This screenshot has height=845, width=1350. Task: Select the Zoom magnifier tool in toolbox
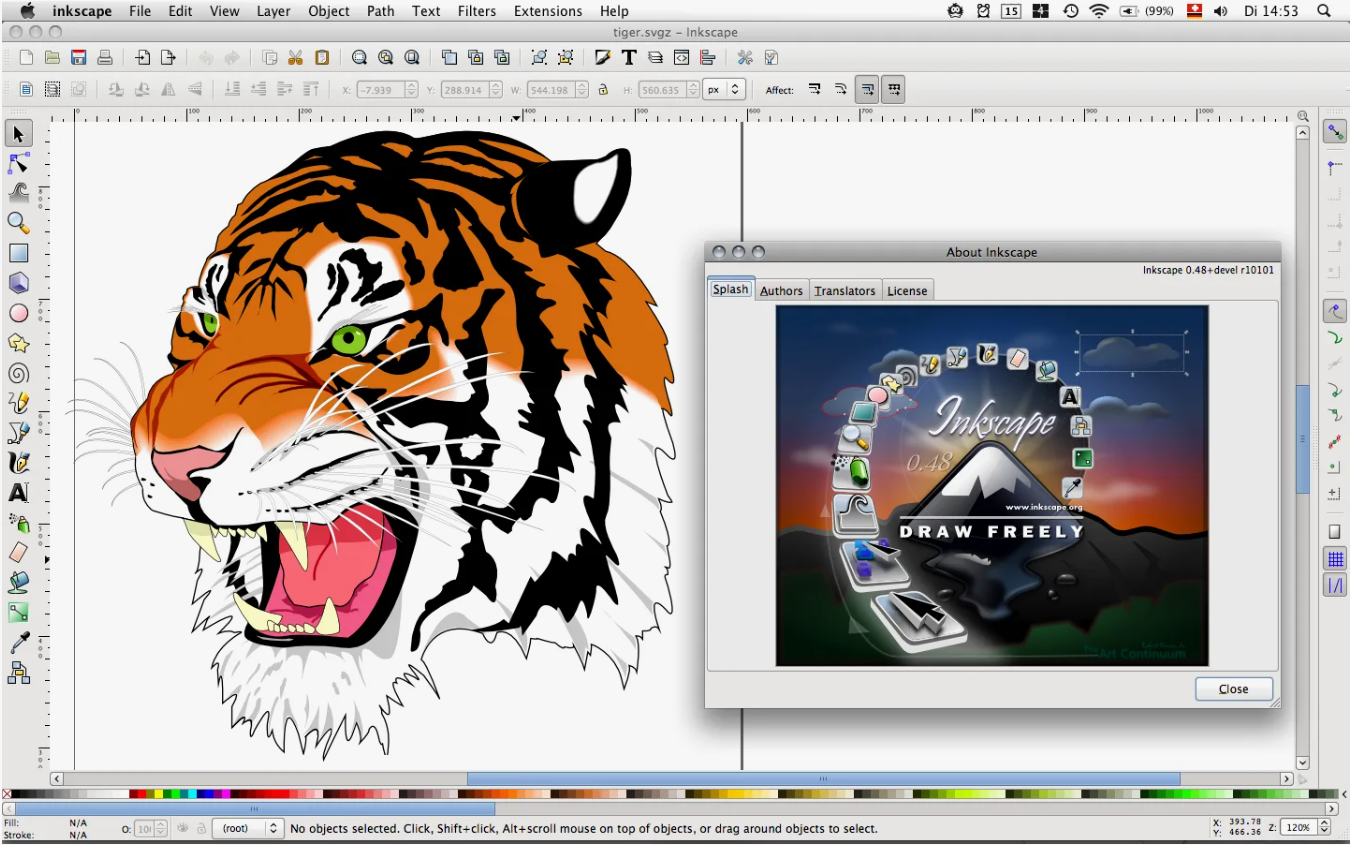click(x=18, y=223)
